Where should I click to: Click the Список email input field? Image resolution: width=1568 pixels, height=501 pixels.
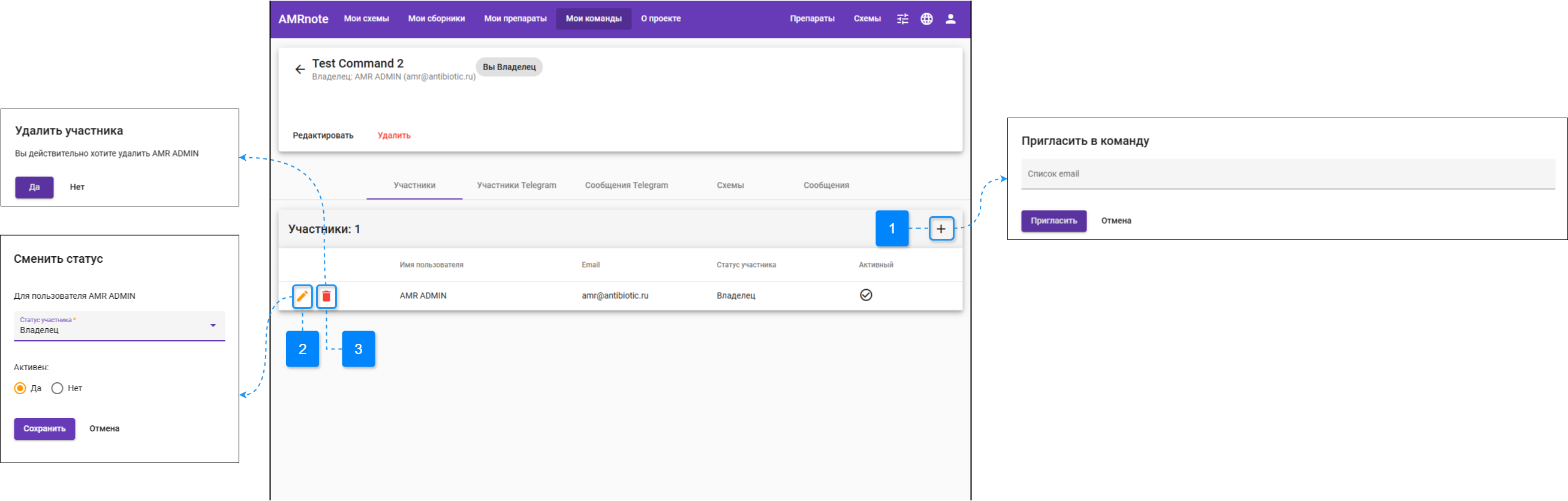pyautogui.click(x=1288, y=174)
